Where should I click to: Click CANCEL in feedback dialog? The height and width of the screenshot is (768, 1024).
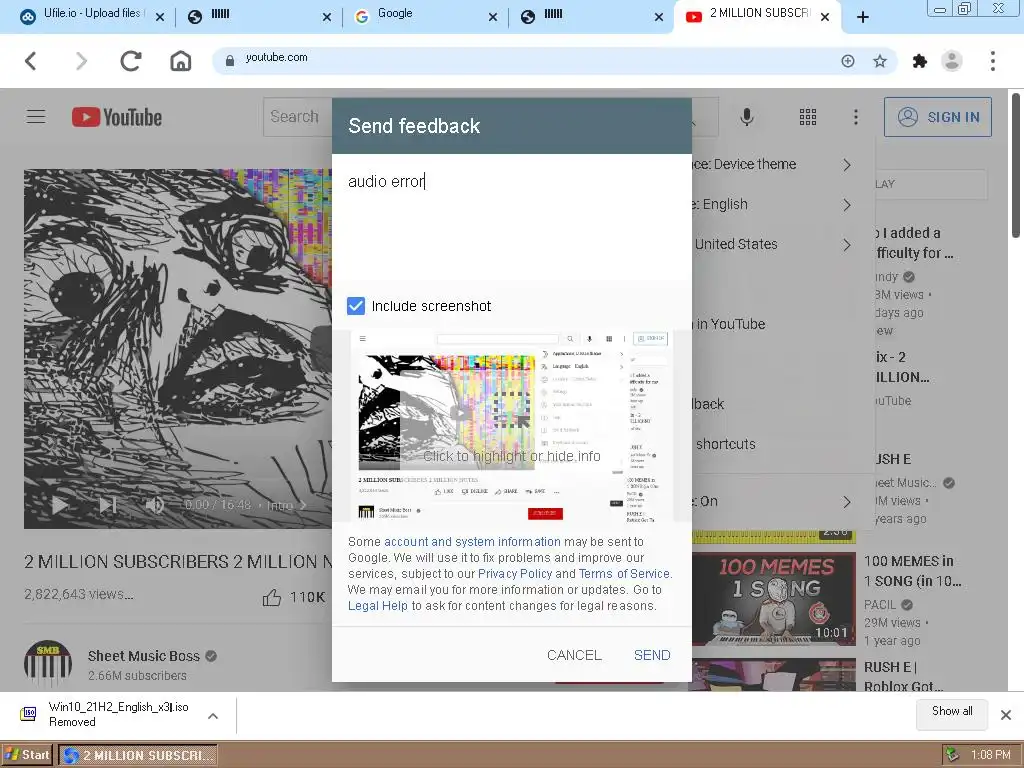pos(574,655)
